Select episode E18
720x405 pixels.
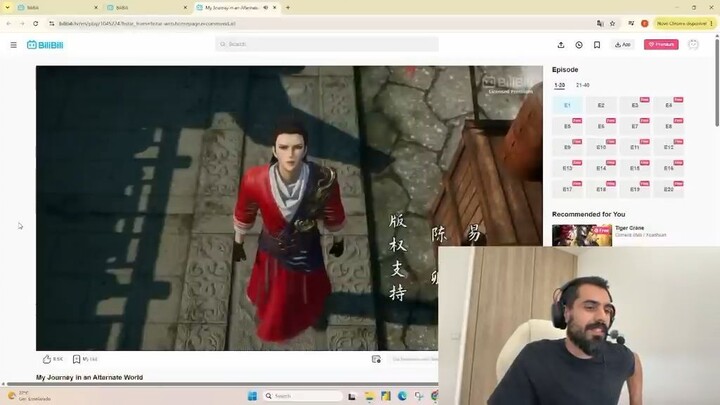(x=601, y=189)
